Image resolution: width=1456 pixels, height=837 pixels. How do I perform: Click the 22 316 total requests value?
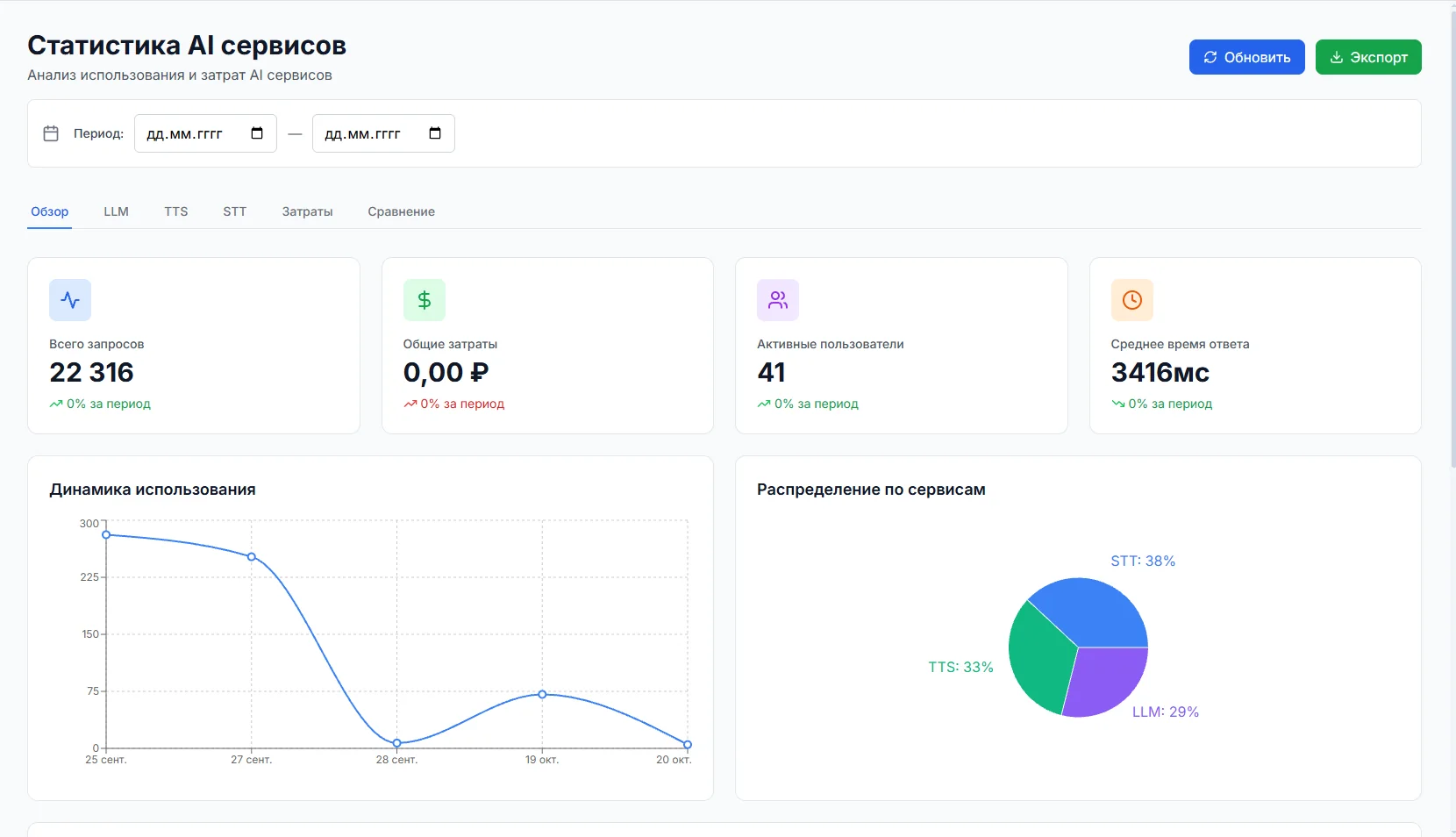(x=92, y=373)
